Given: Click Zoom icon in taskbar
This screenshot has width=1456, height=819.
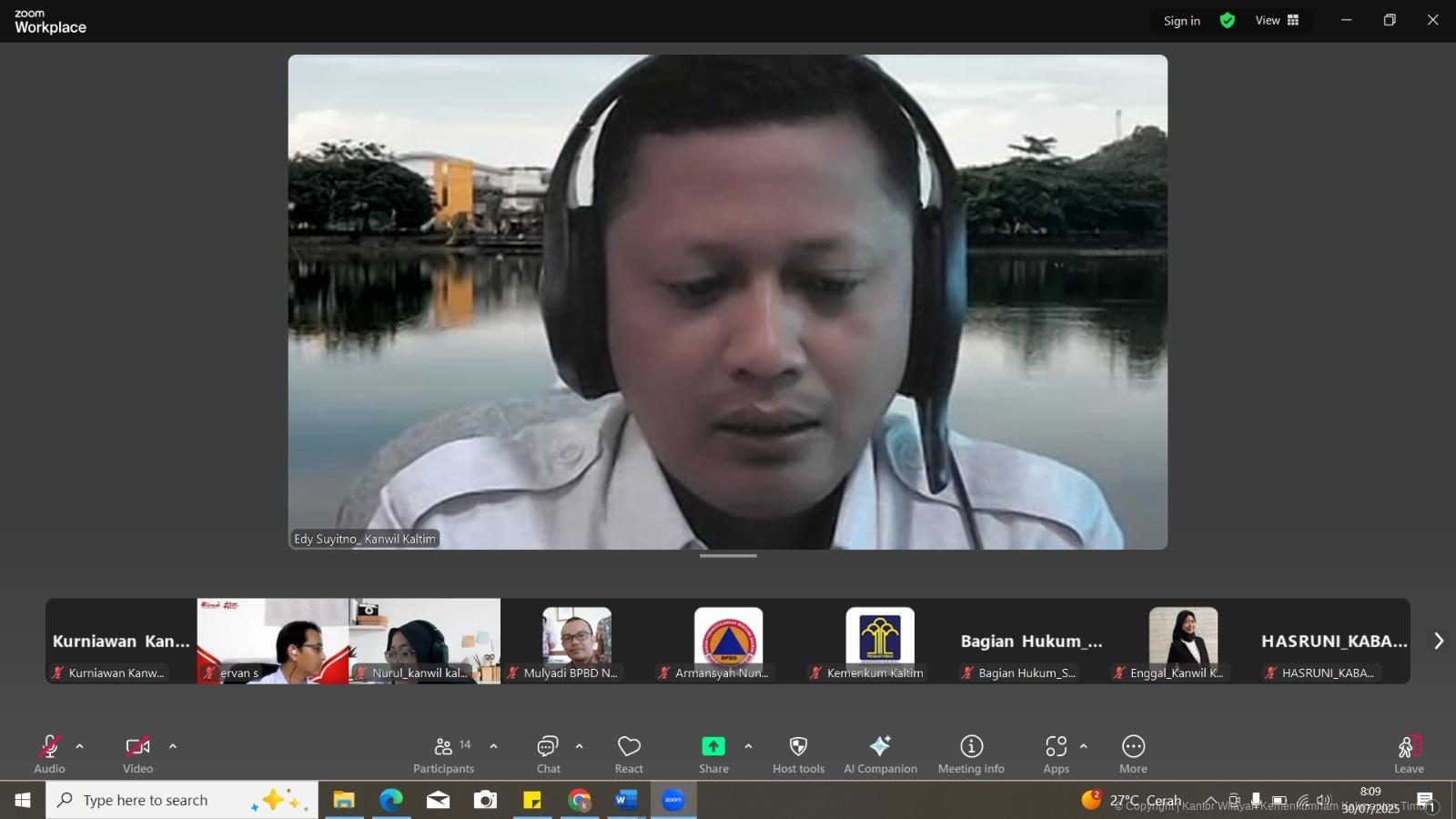Looking at the screenshot, I should (x=673, y=800).
